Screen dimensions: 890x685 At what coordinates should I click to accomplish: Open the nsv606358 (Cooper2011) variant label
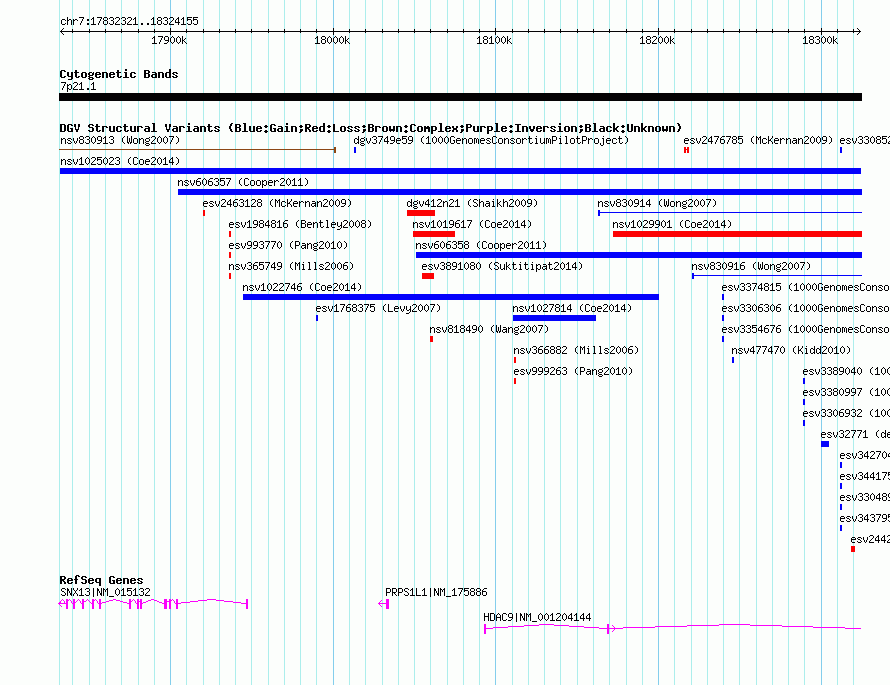[481, 245]
